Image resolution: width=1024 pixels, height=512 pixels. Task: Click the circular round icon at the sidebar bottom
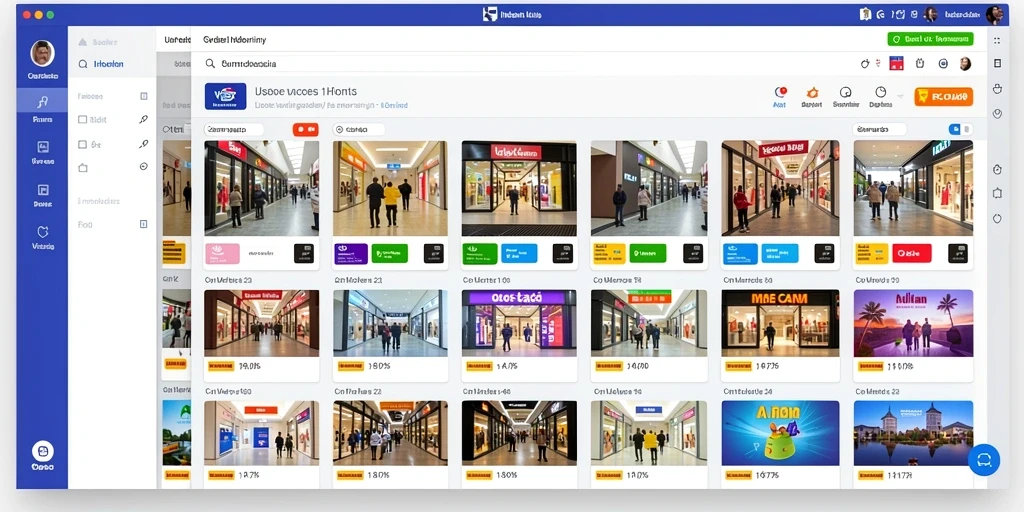[42, 451]
